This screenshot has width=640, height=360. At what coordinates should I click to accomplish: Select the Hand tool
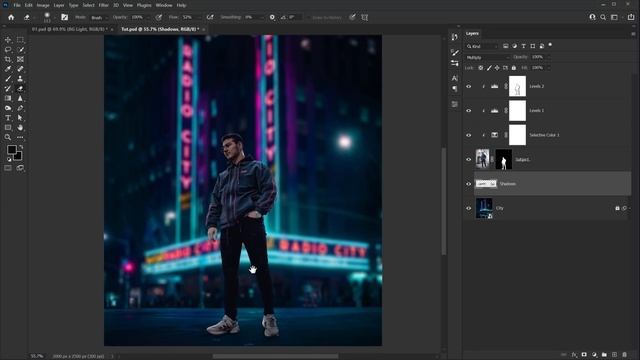pos(20,128)
